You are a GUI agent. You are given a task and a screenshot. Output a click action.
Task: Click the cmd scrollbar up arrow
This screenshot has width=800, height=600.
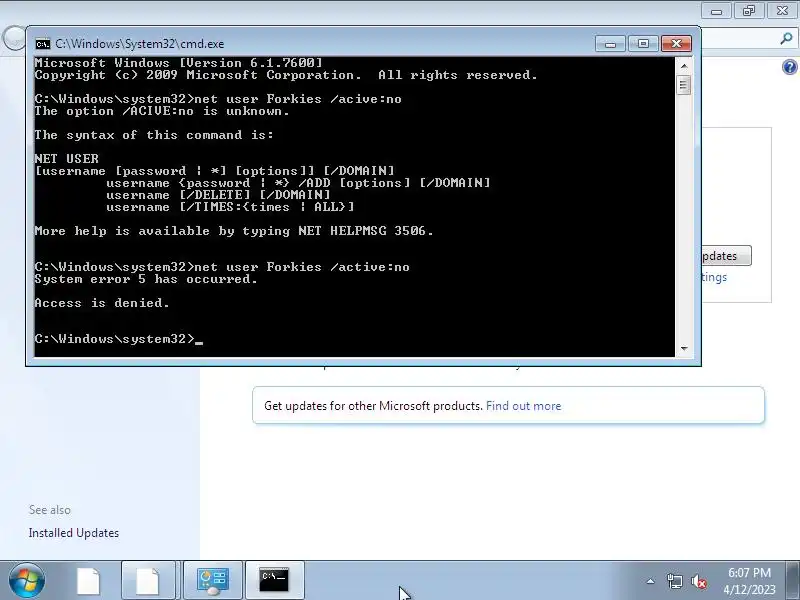(x=684, y=66)
